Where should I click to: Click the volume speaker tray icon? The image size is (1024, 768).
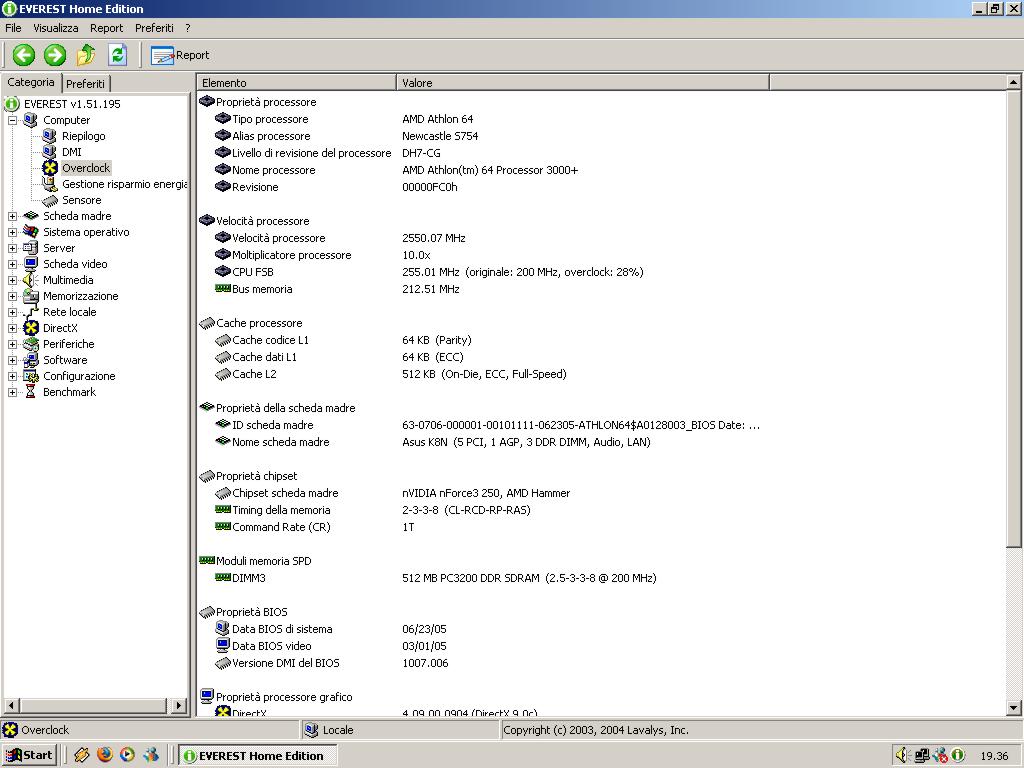tap(903, 756)
